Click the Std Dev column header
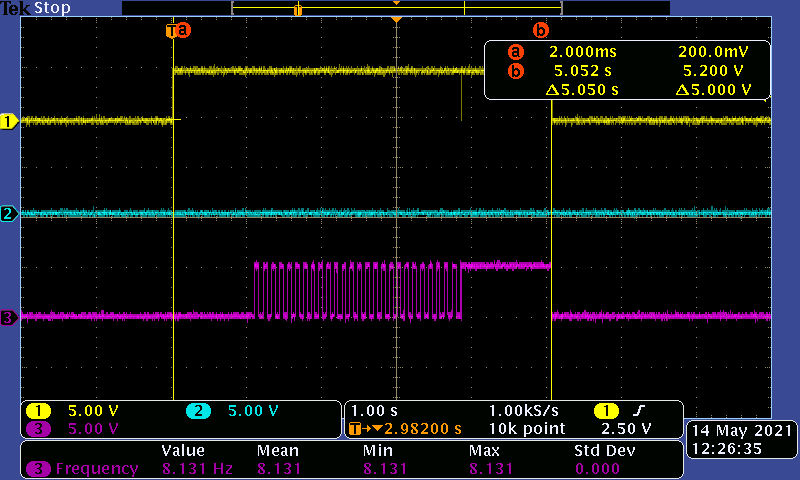800x480 pixels. (x=605, y=451)
